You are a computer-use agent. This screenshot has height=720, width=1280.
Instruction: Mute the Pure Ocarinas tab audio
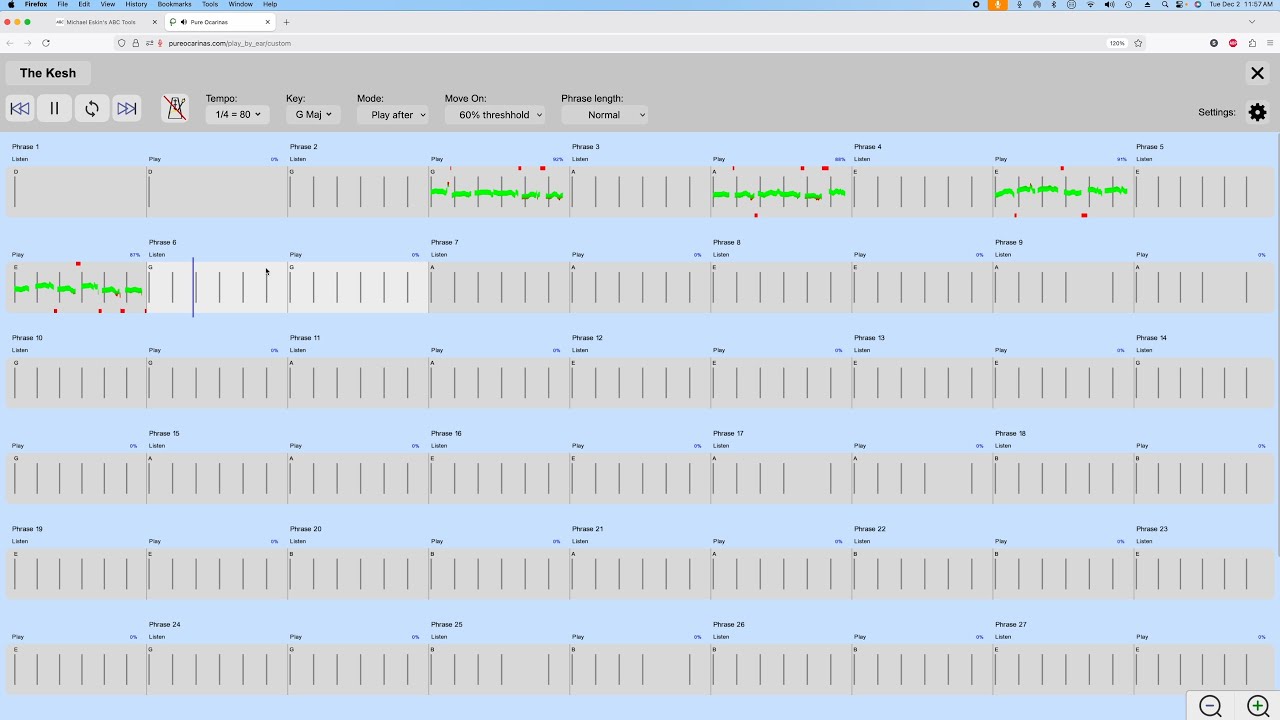coord(183,22)
